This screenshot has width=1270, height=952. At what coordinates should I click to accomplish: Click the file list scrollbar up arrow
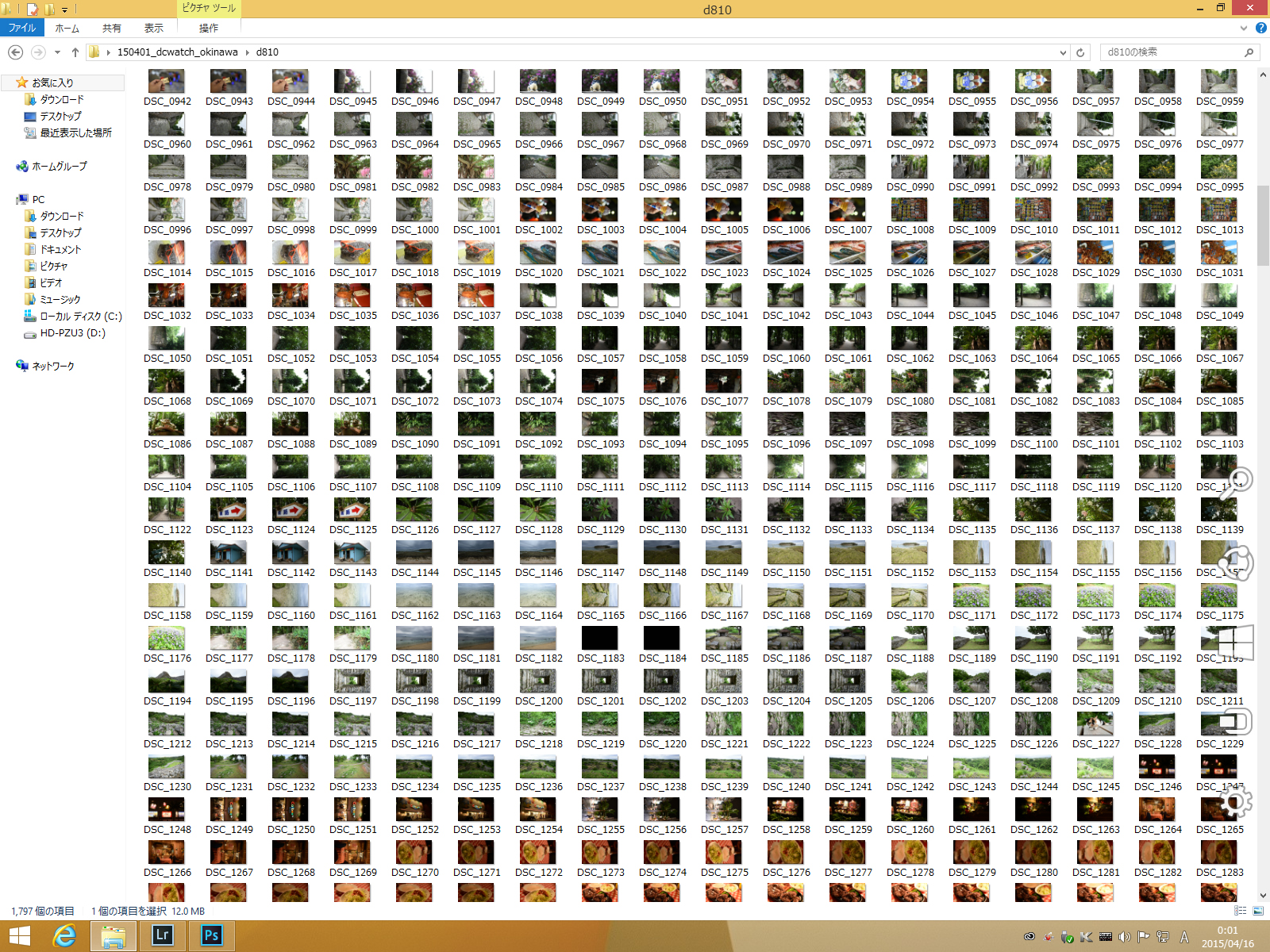[x=1263, y=75]
